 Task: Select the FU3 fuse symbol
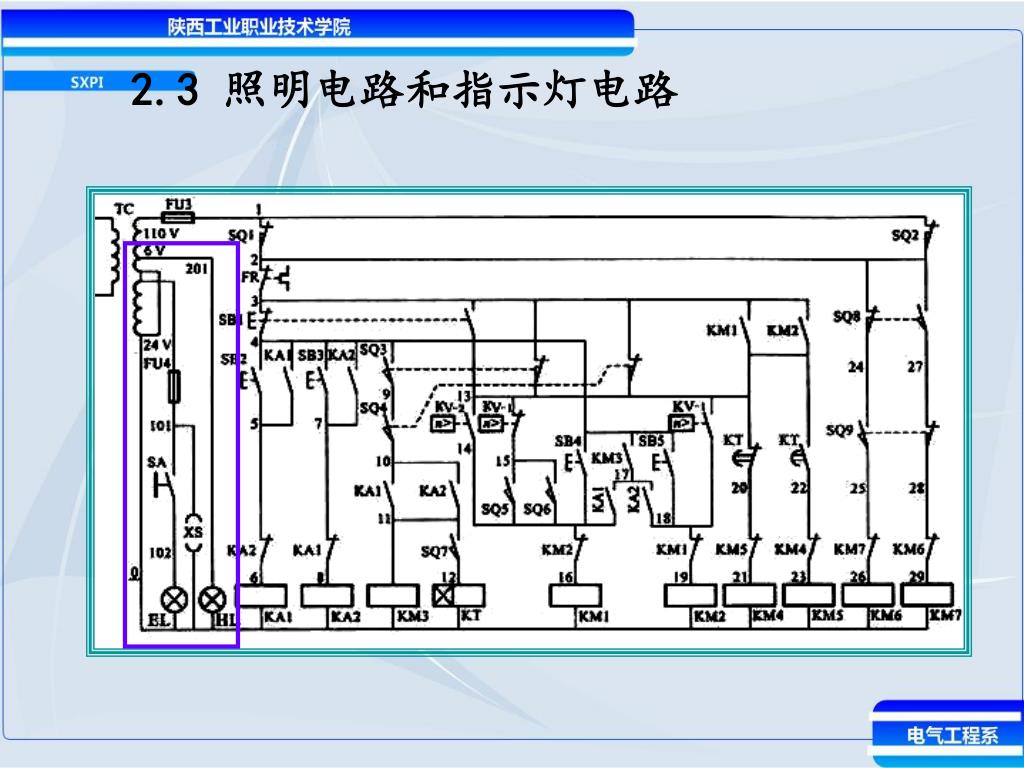178,216
